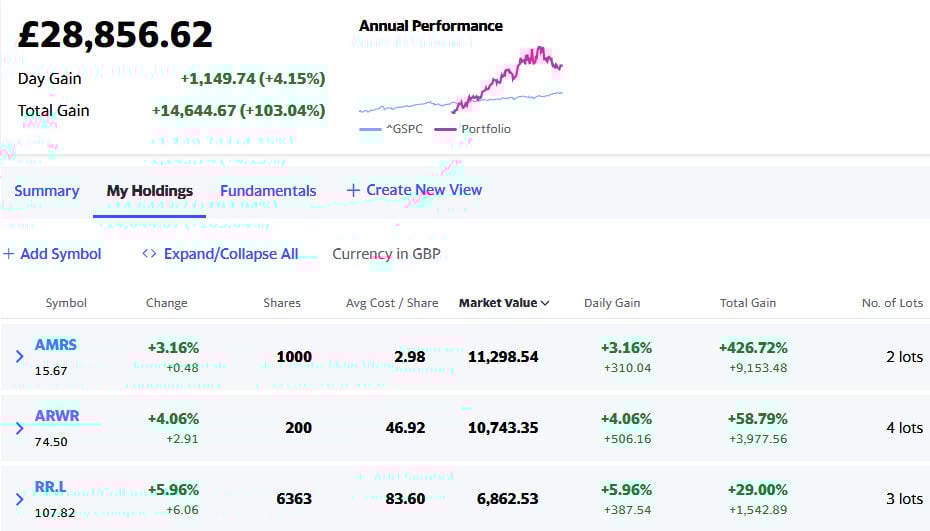The width and height of the screenshot is (930, 531).
Task: Click the Portfolio legend color line
Action: pyautogui.click(x=445, y=129)
